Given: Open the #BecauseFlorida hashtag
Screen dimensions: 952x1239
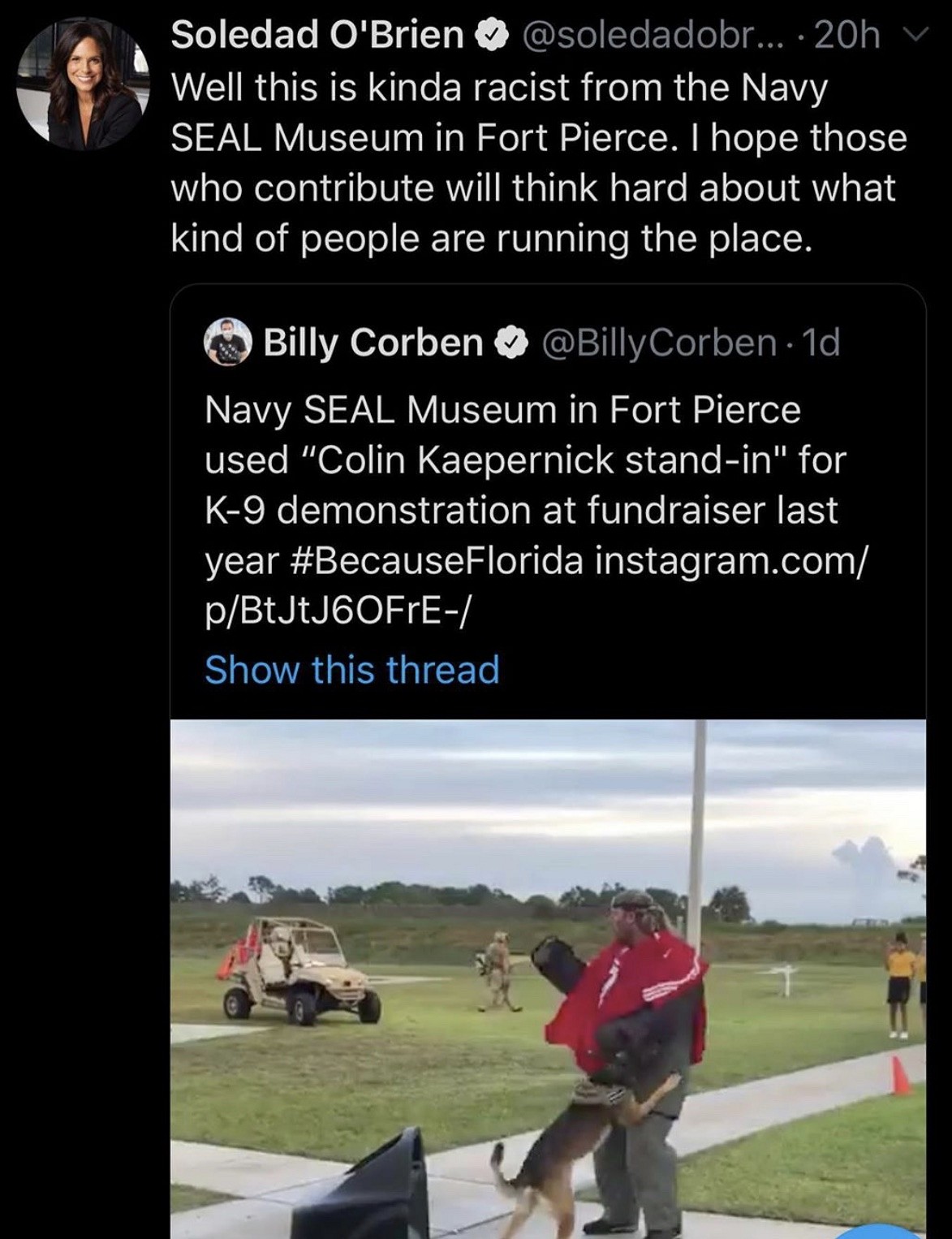Looking at the screenshot, I should [434, 560].
